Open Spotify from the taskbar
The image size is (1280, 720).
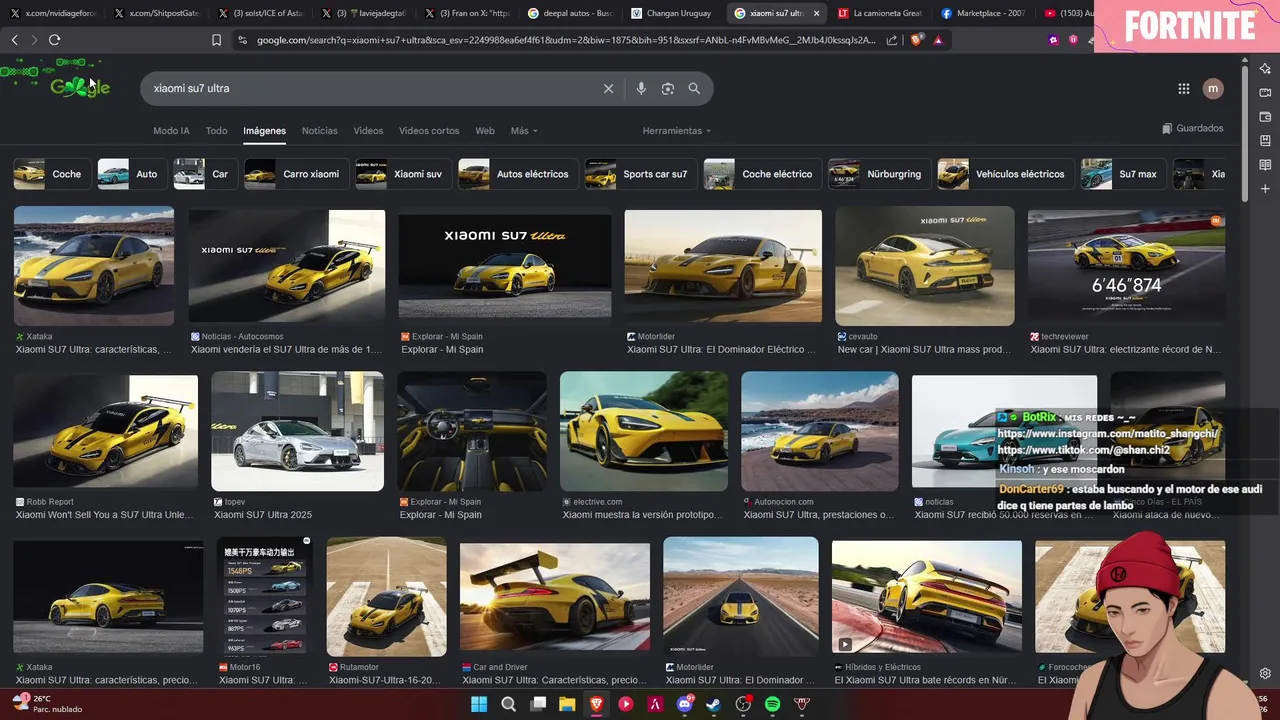772,704
